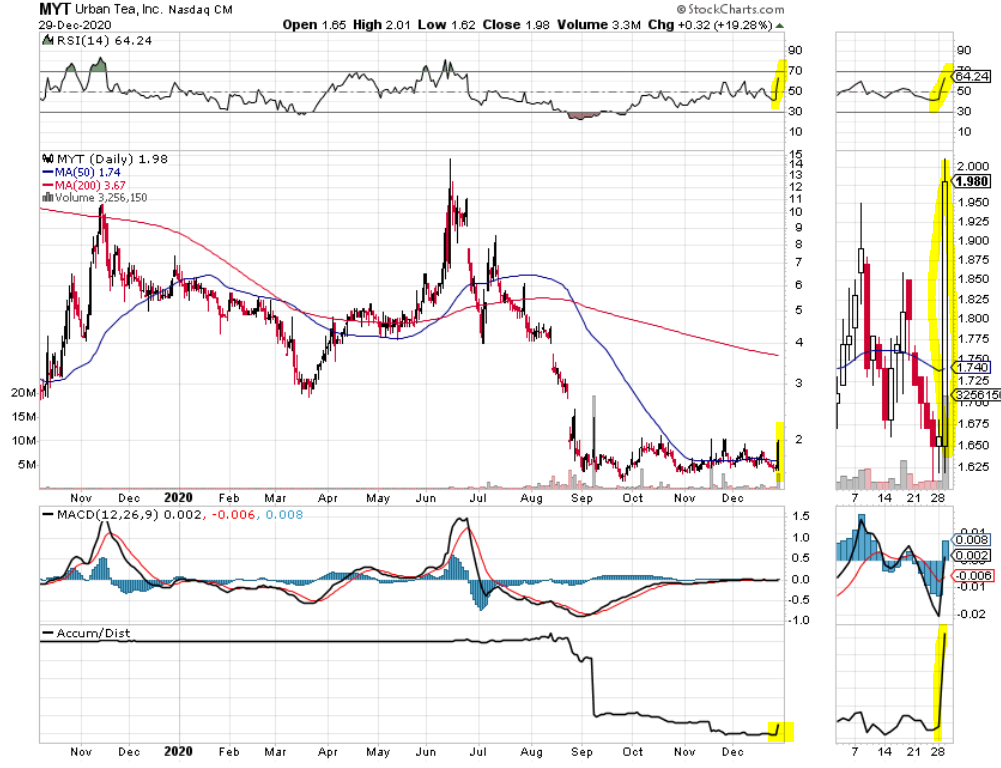Click the 'Close 1.98' value

tap(516, 25)
